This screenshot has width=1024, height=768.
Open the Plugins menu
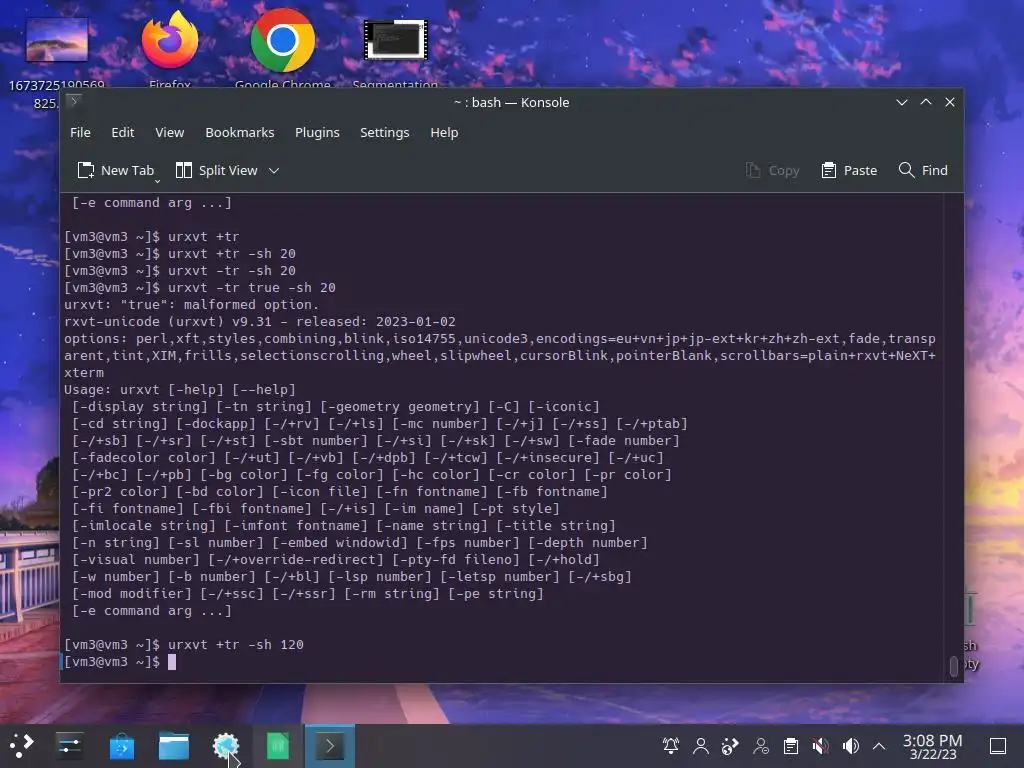tap(317, 133)
